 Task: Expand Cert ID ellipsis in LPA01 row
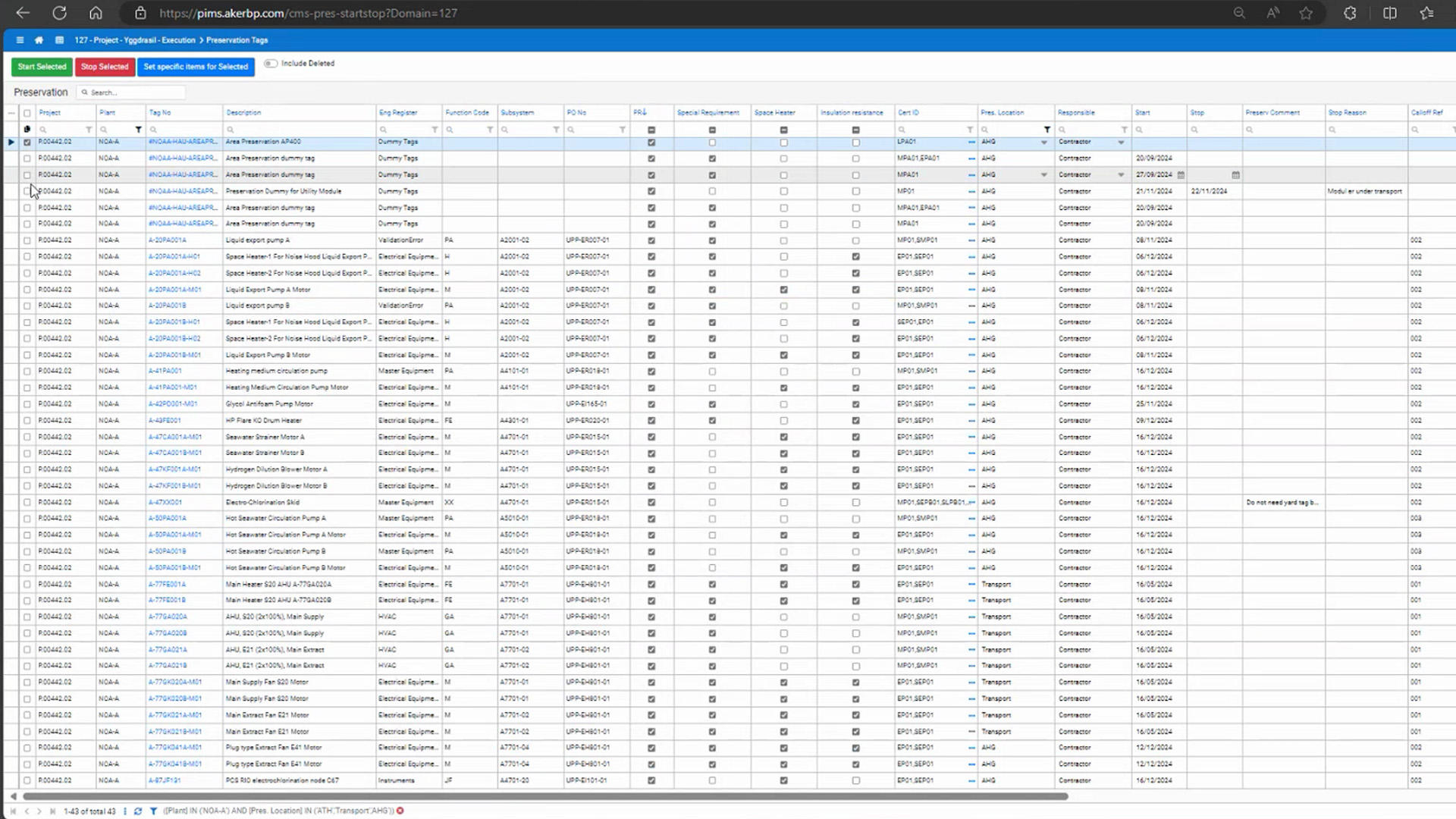pyautogui.click(x=971, y=142)
